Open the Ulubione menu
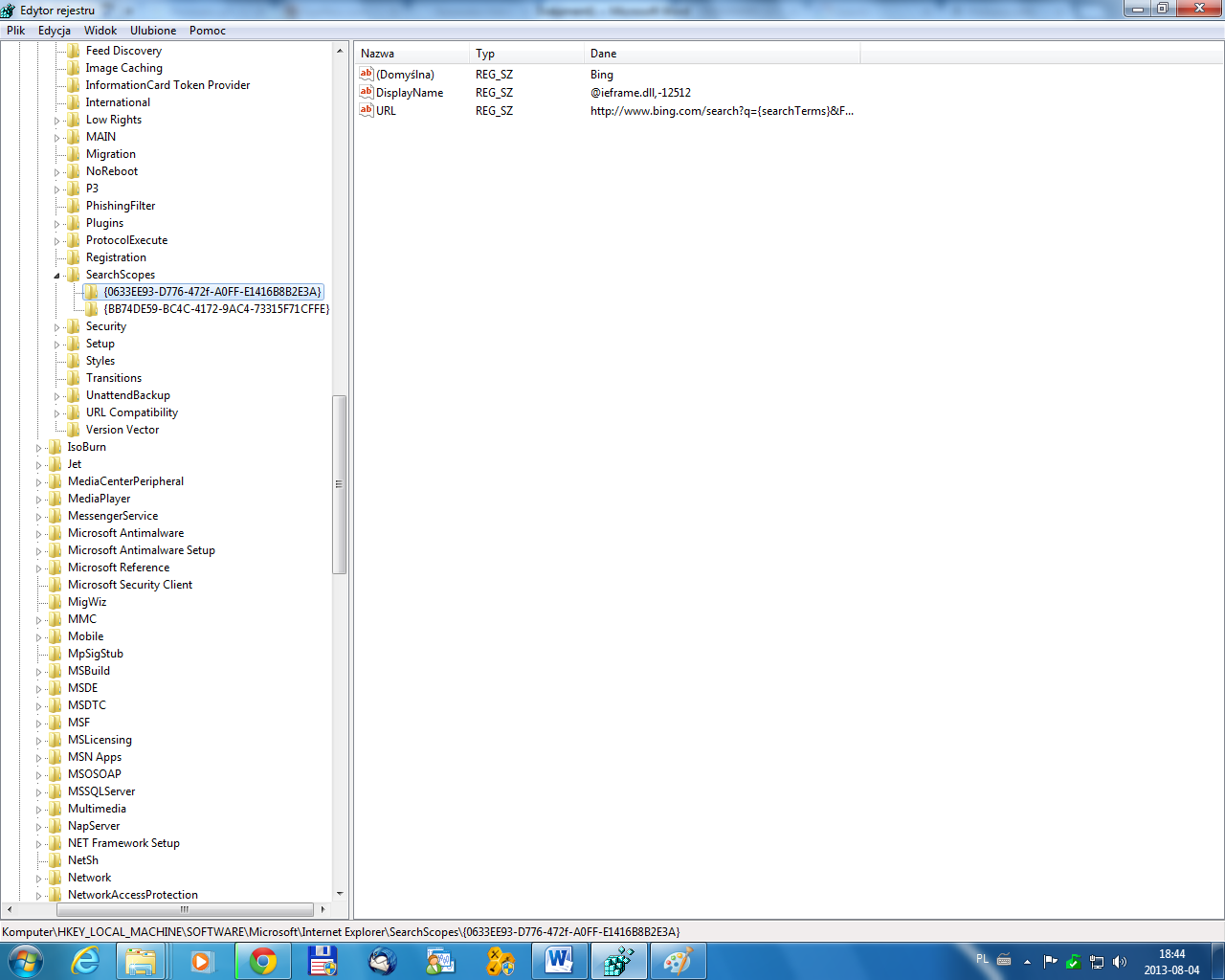The image size is (1225, 980). [153, 31]
